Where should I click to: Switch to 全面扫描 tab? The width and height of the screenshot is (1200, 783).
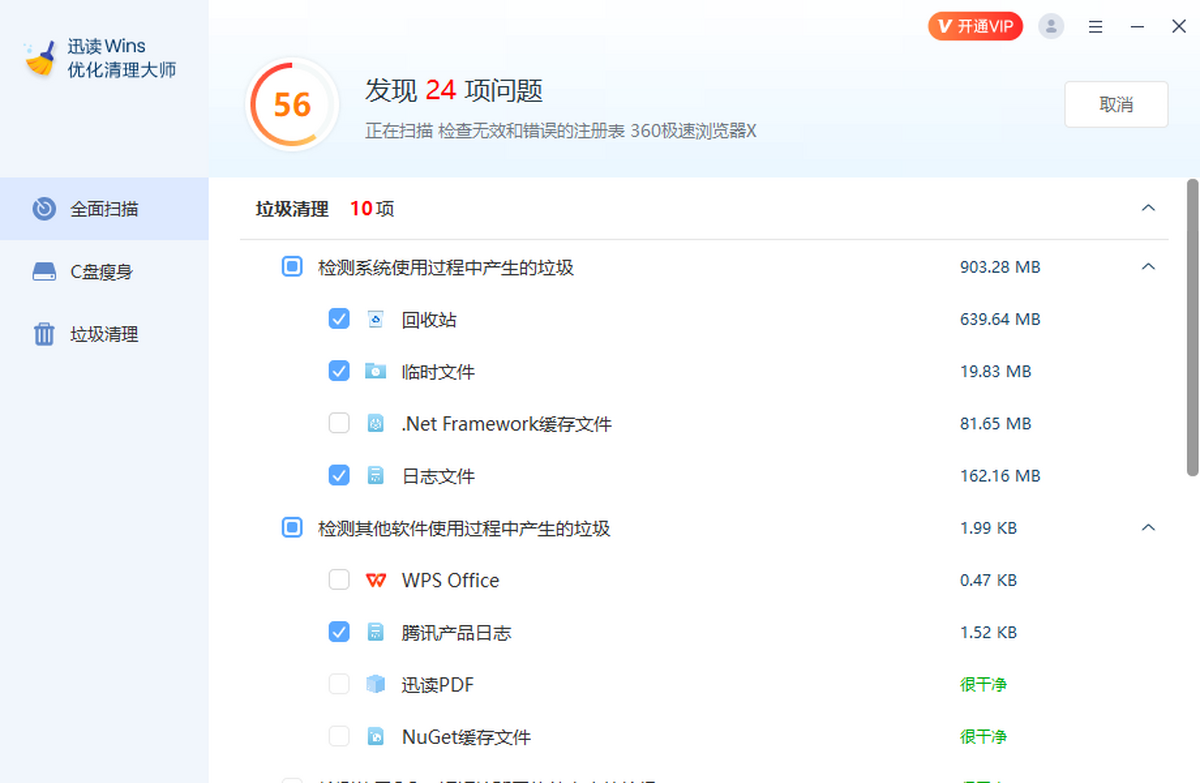[x=104, y=209]
